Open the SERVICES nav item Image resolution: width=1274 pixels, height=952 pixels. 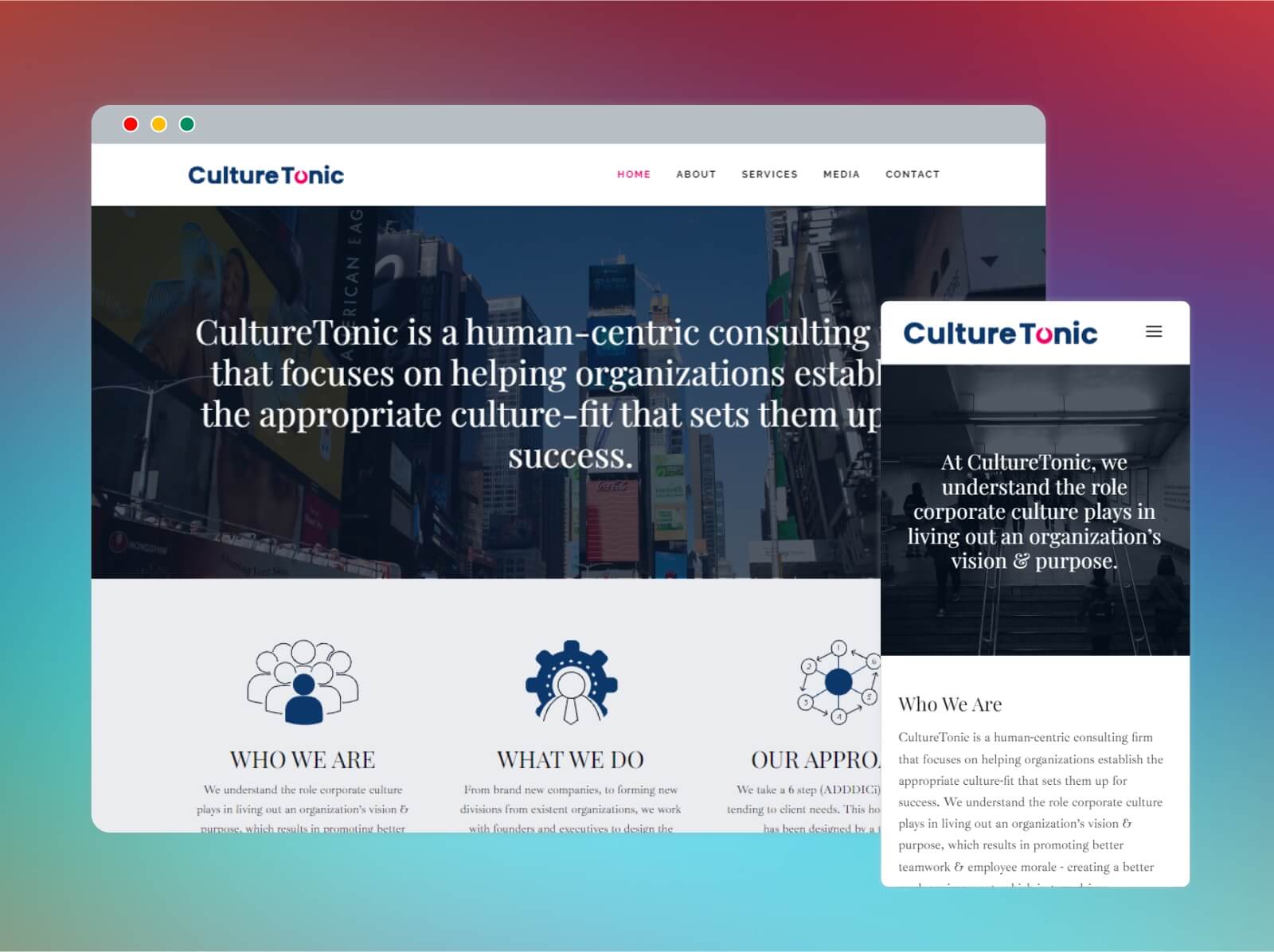point(769,174)
